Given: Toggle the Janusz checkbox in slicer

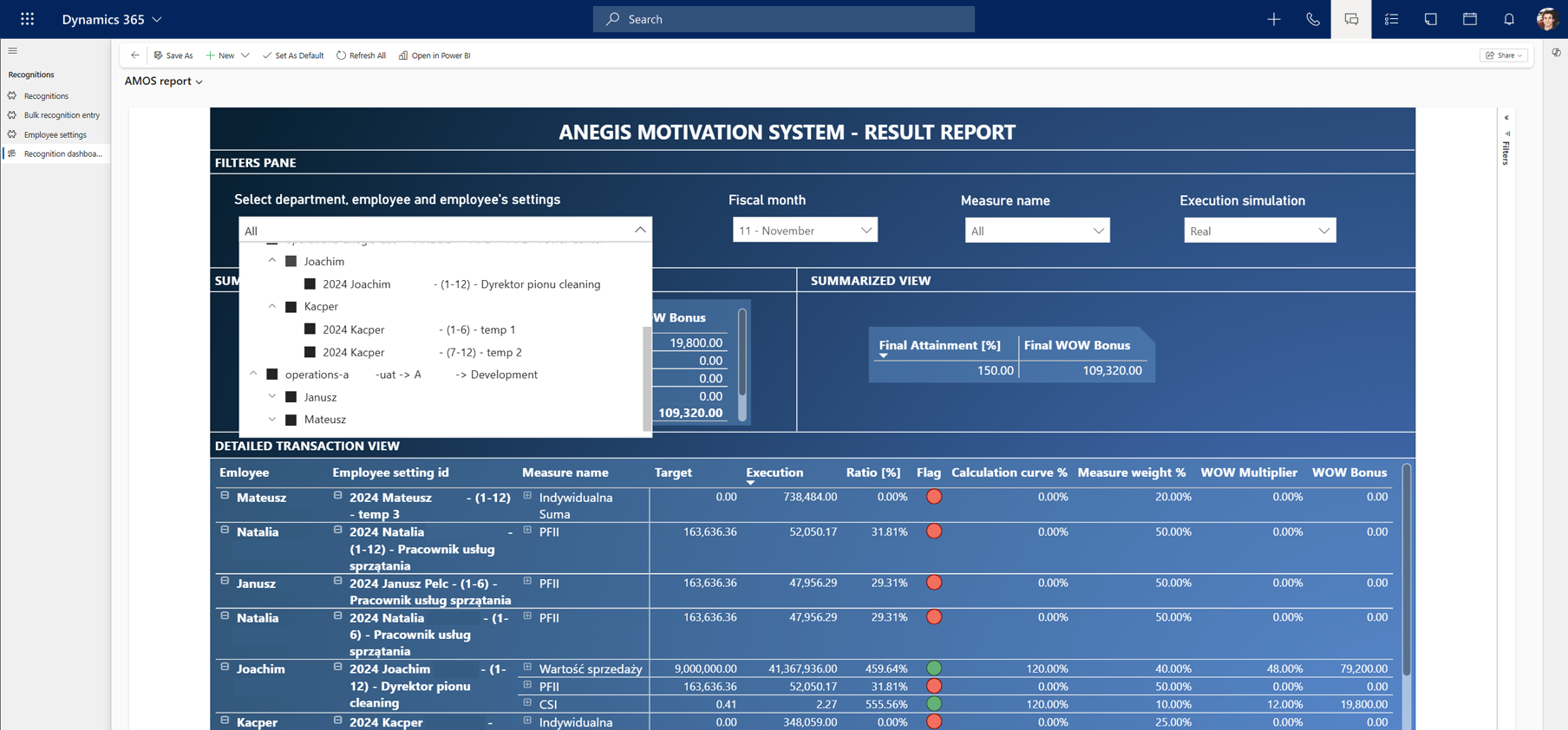Looking at the screenshot, I should click(291, 397).
